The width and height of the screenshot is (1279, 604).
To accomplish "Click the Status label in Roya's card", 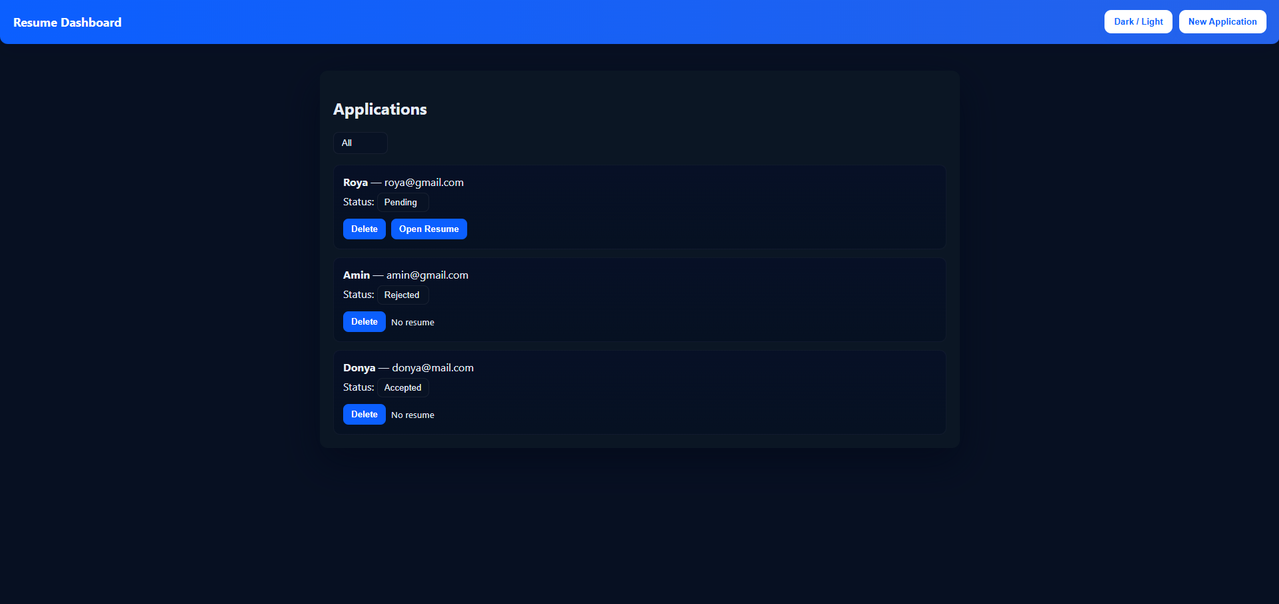I will tap(358, 202).
